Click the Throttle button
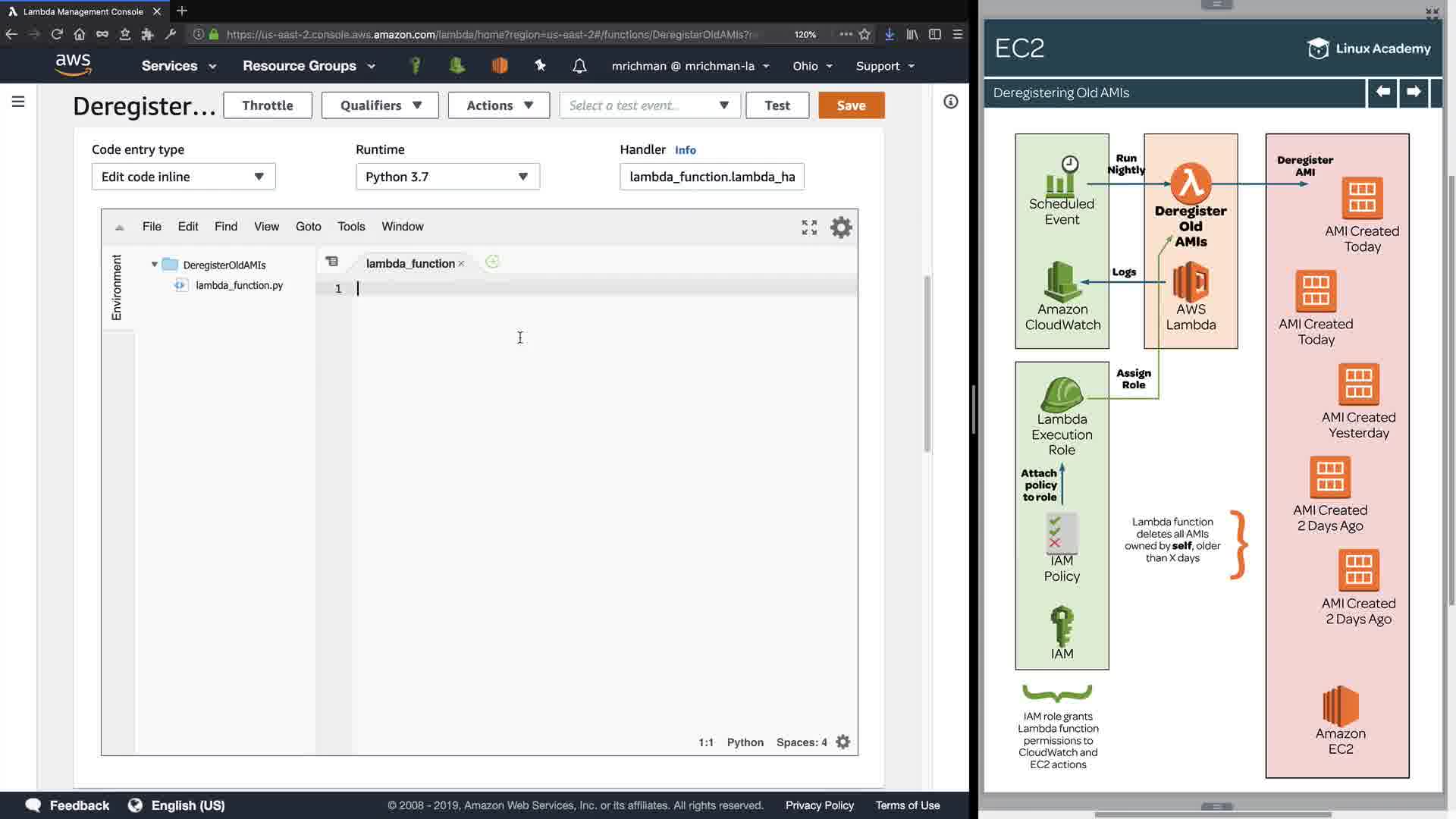Image resolution: width=1456 pixels, height=819 pixels. tap(267, 105)
